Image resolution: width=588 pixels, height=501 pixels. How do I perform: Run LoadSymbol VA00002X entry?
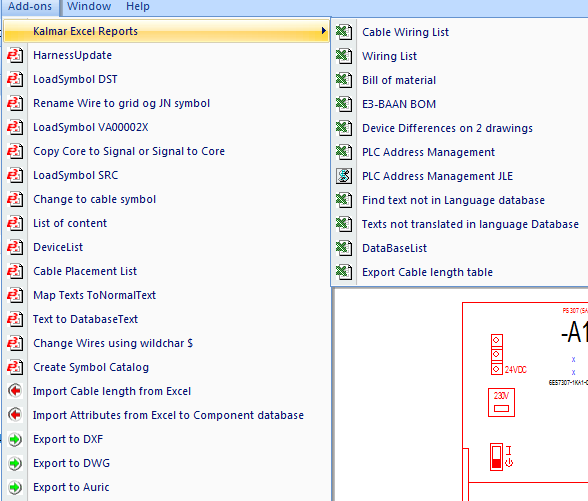[166, 128]
